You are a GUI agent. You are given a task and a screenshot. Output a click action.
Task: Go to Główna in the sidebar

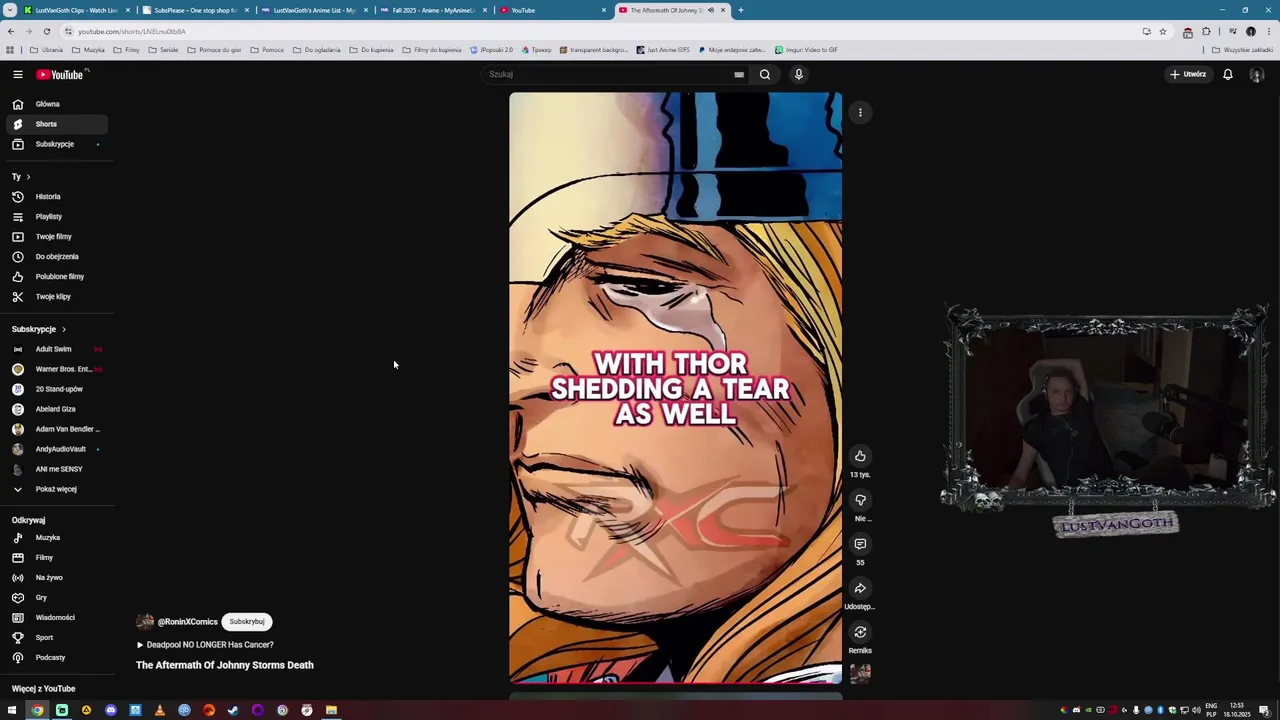57,104
